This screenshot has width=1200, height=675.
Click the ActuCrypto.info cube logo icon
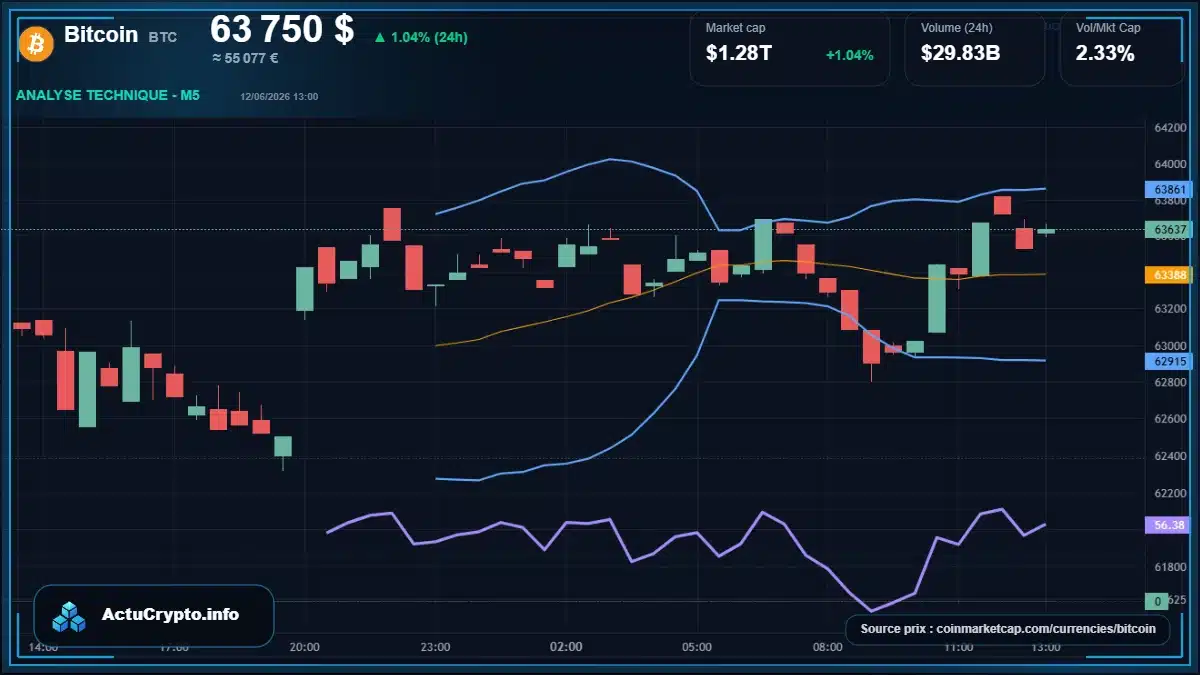coord(70,616)
